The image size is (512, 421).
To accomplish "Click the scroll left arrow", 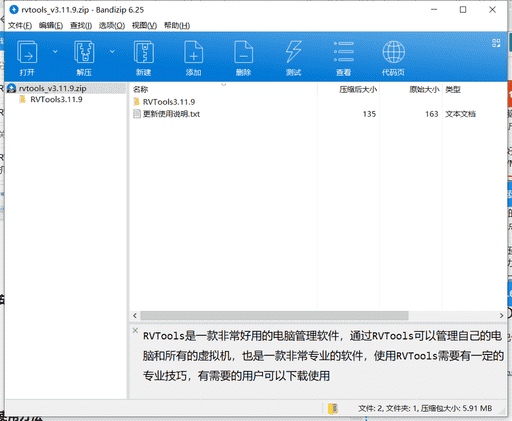I will coord(135,315).
